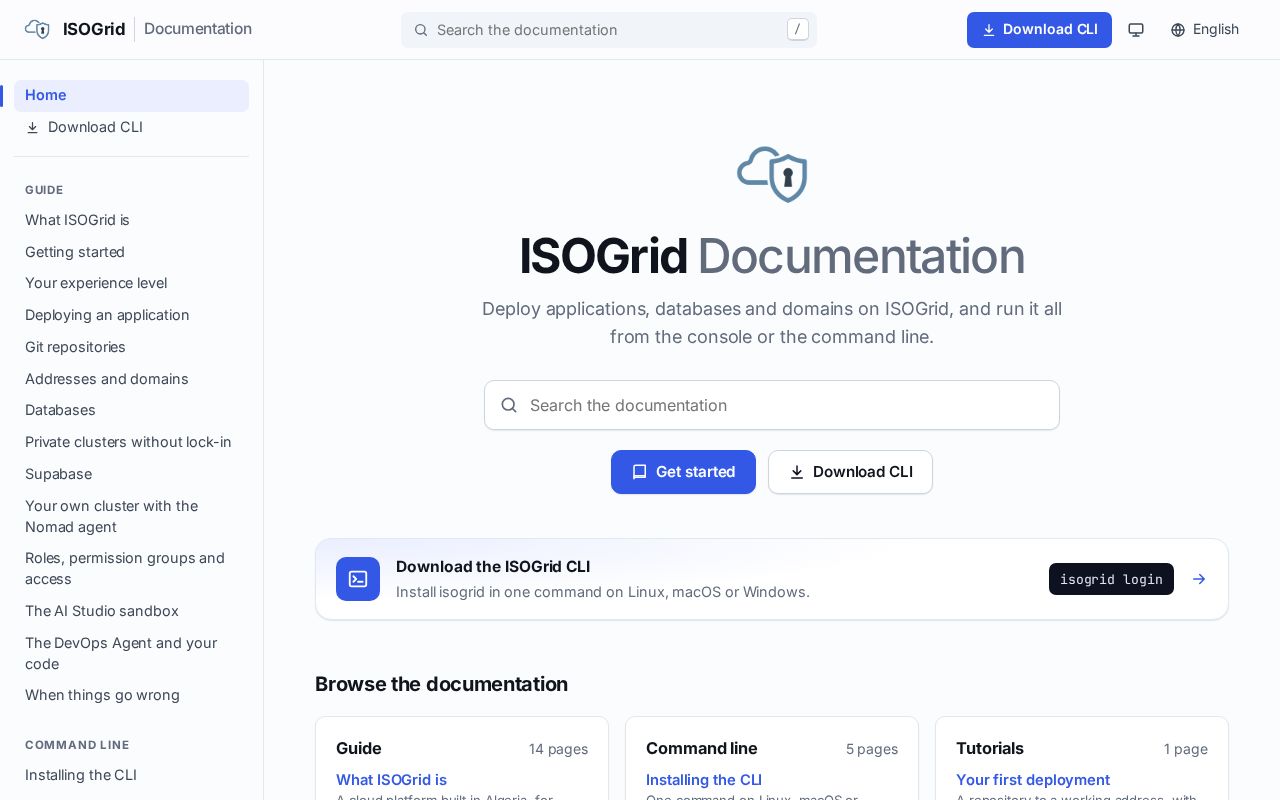1280x800 pixels.
Task: Click the globe icon next to English
Action: point(1178,30)
